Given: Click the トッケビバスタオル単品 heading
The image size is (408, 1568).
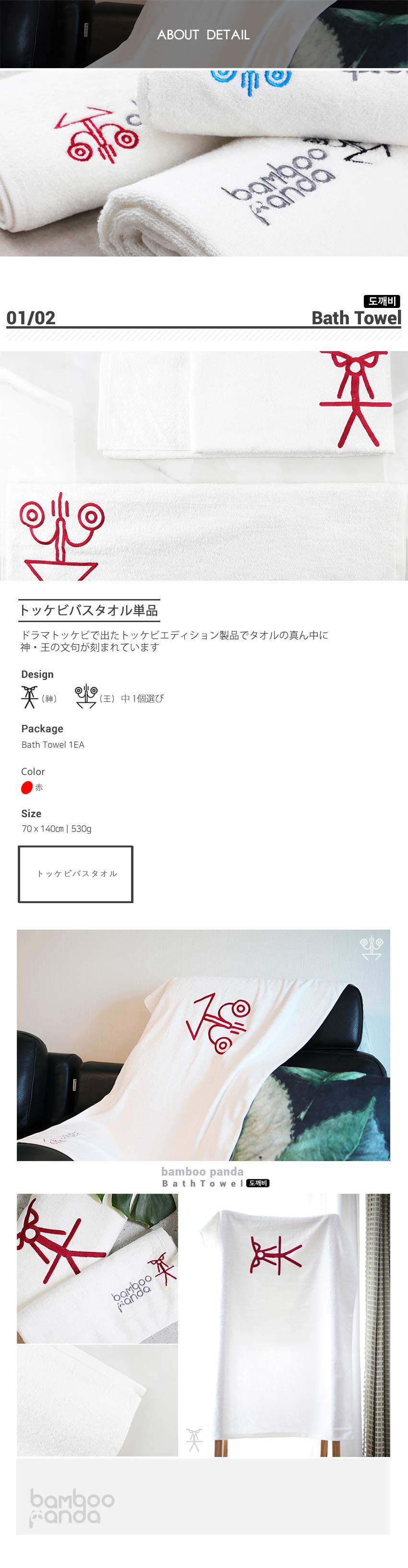Looking at the screenshot, I should click(x=89, y=610).
